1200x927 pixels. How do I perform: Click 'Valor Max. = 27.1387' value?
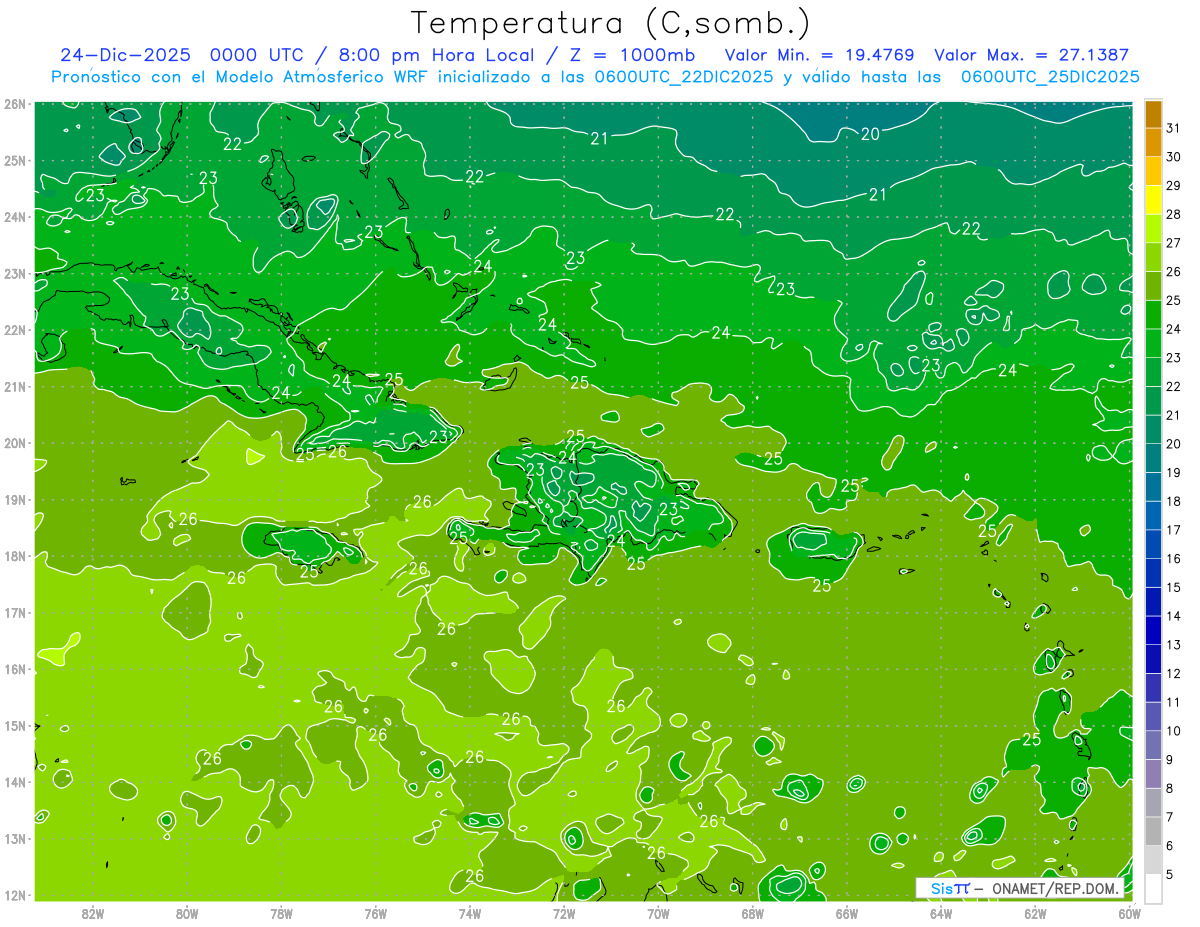pos(1032,55)
